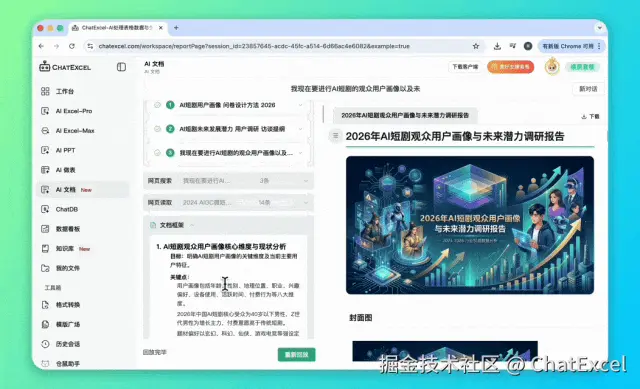The height and width of the screenshot is (389, 640).
Task: Expand step 1 问卷设计方法 chevron
Action: point(300,105)
